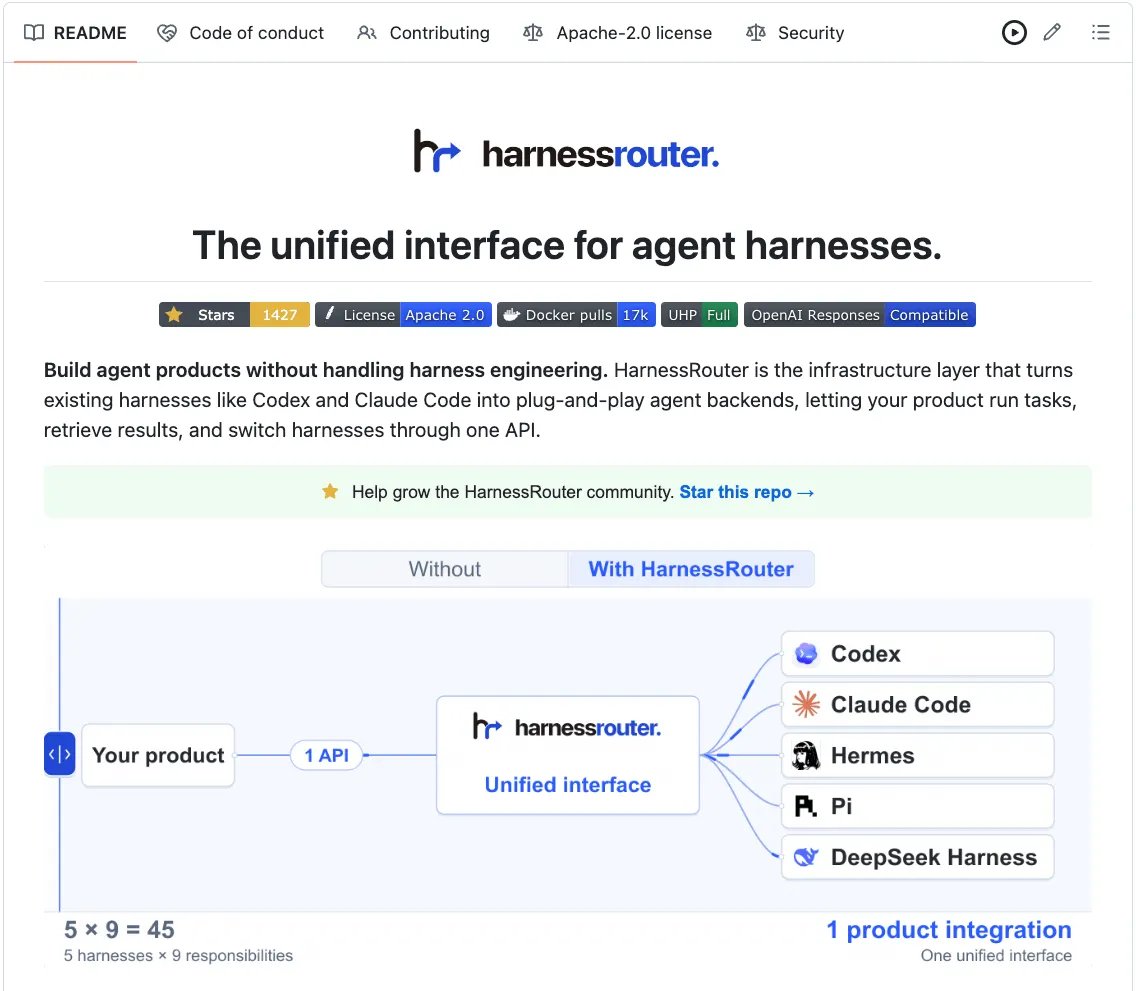
Task: Select the Claude Code harness label
Action: pos(901,704)
